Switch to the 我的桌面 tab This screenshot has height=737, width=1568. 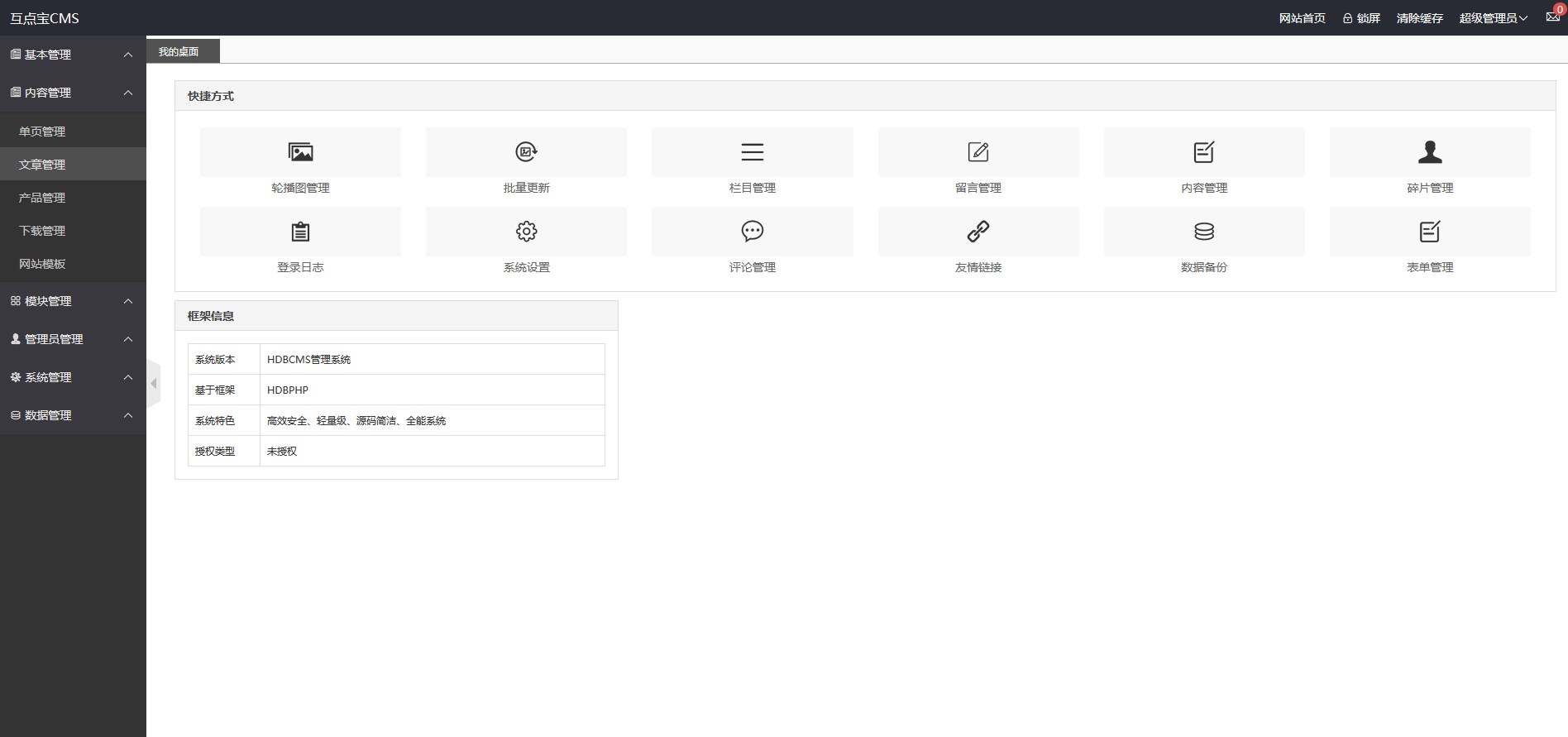179,51
